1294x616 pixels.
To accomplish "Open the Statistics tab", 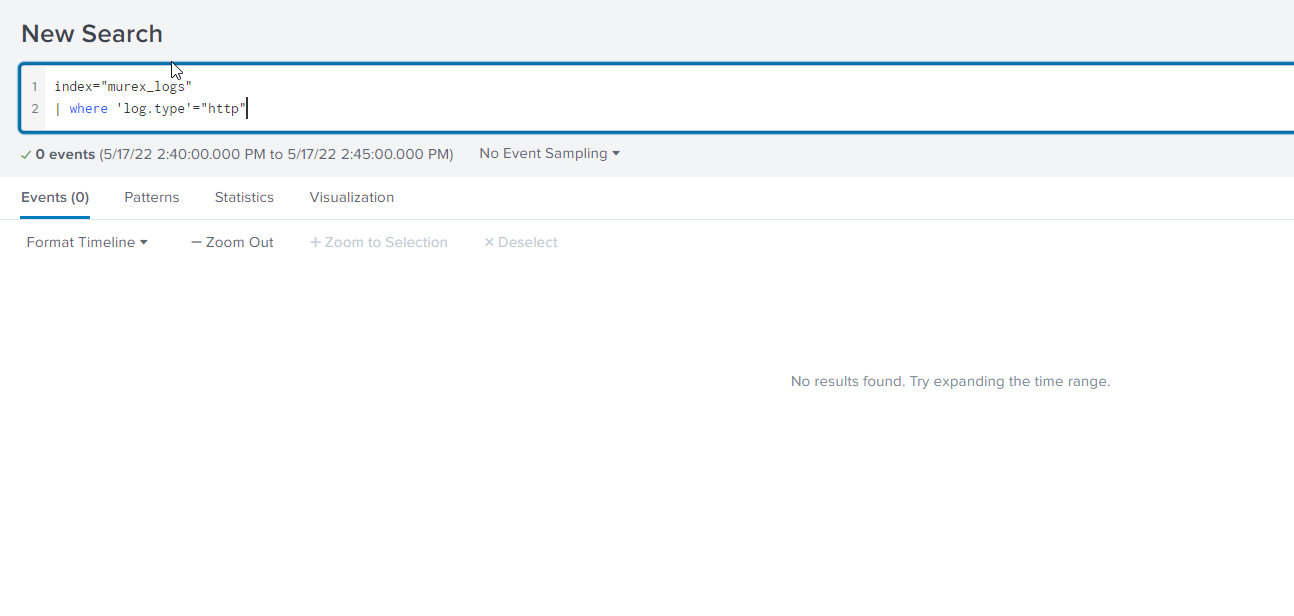I will click(244, 198).
